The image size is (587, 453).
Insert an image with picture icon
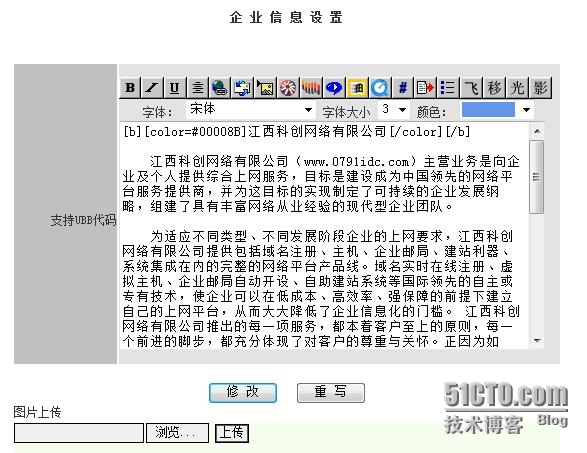click(265, 88)
